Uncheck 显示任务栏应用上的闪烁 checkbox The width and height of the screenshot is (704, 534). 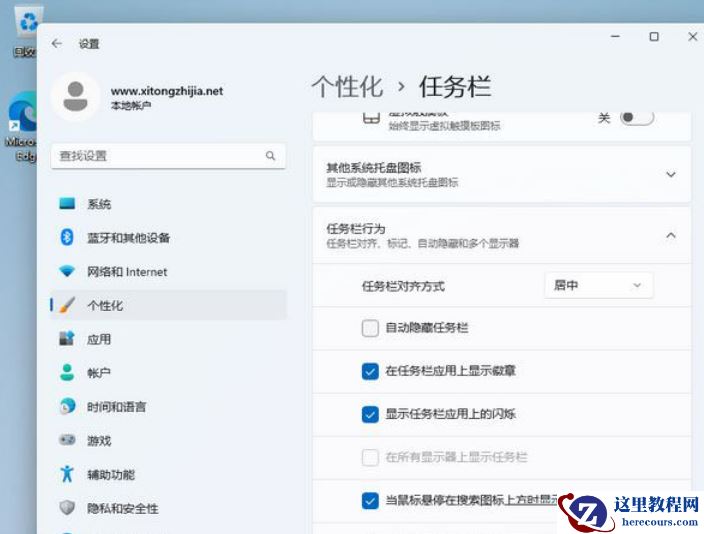pos(370,414)
